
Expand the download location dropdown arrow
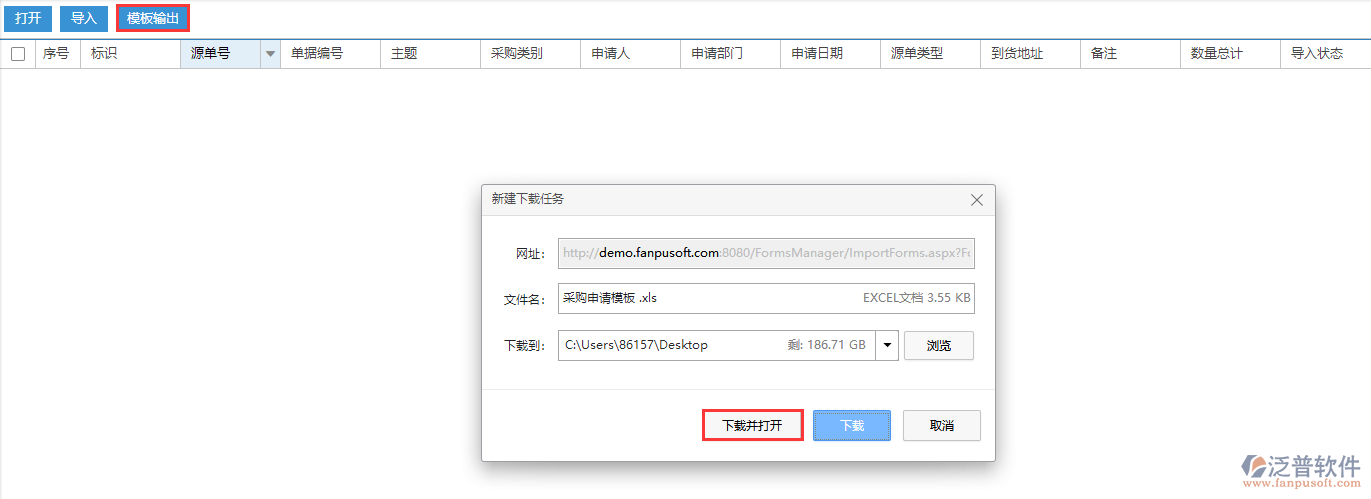(x=887, y=345)
